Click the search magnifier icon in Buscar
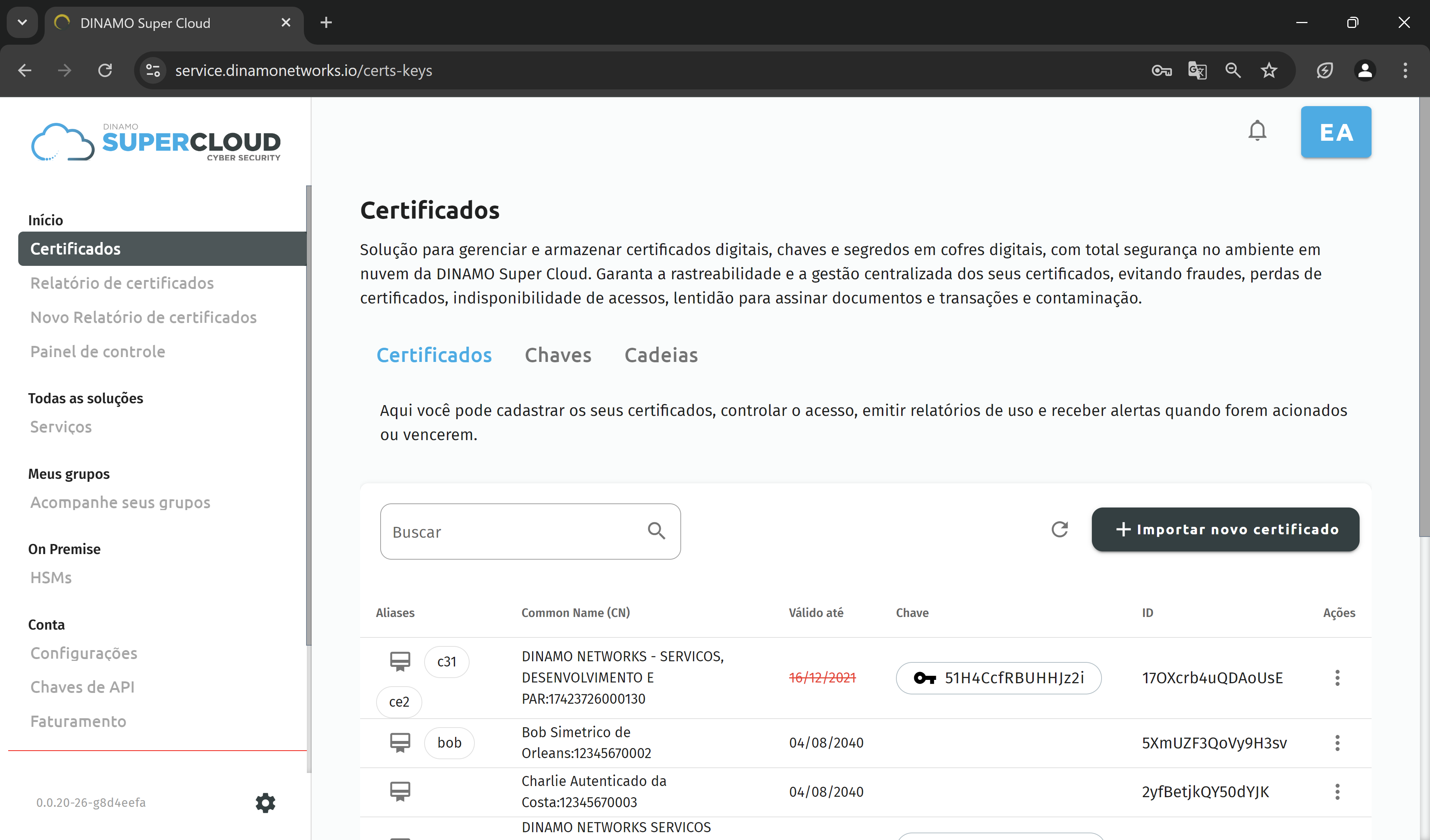 (656, 531)
